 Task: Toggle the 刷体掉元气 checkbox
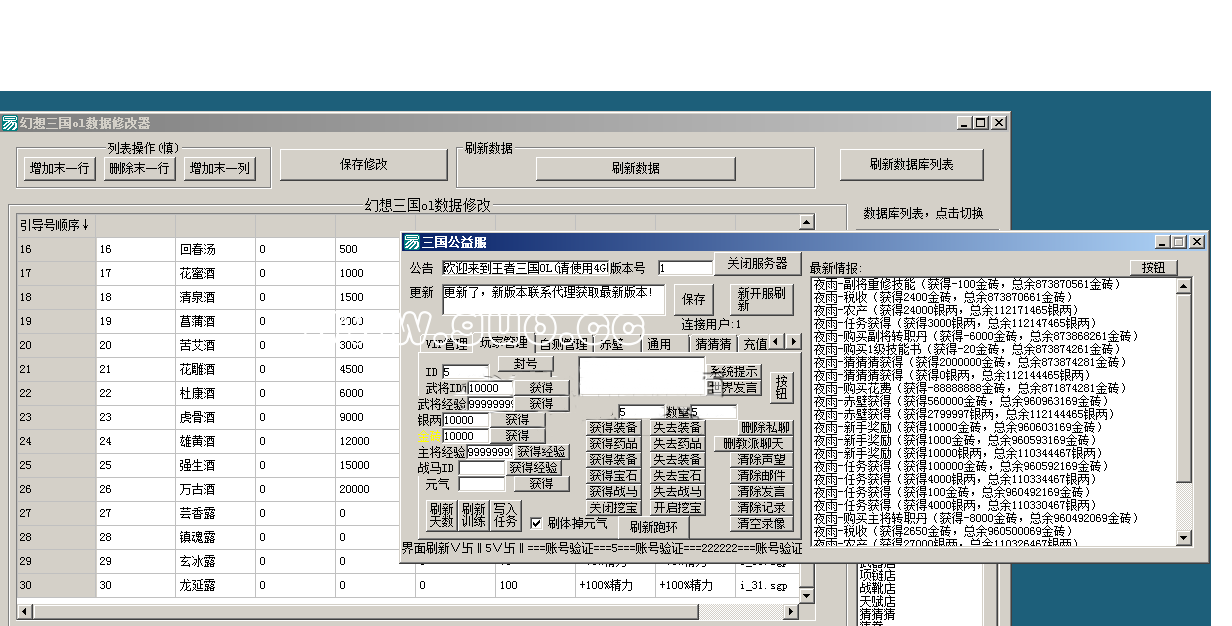pos(536,523)
